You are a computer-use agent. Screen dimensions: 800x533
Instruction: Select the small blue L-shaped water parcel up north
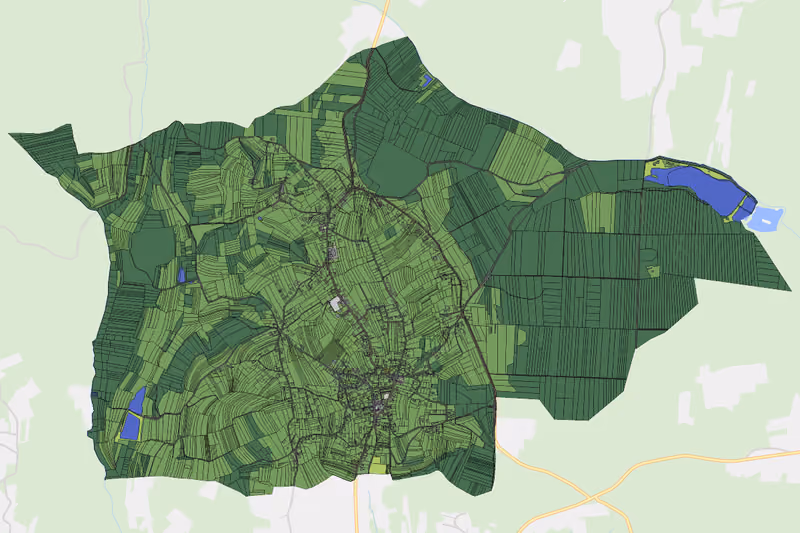(x=426, y=81)
